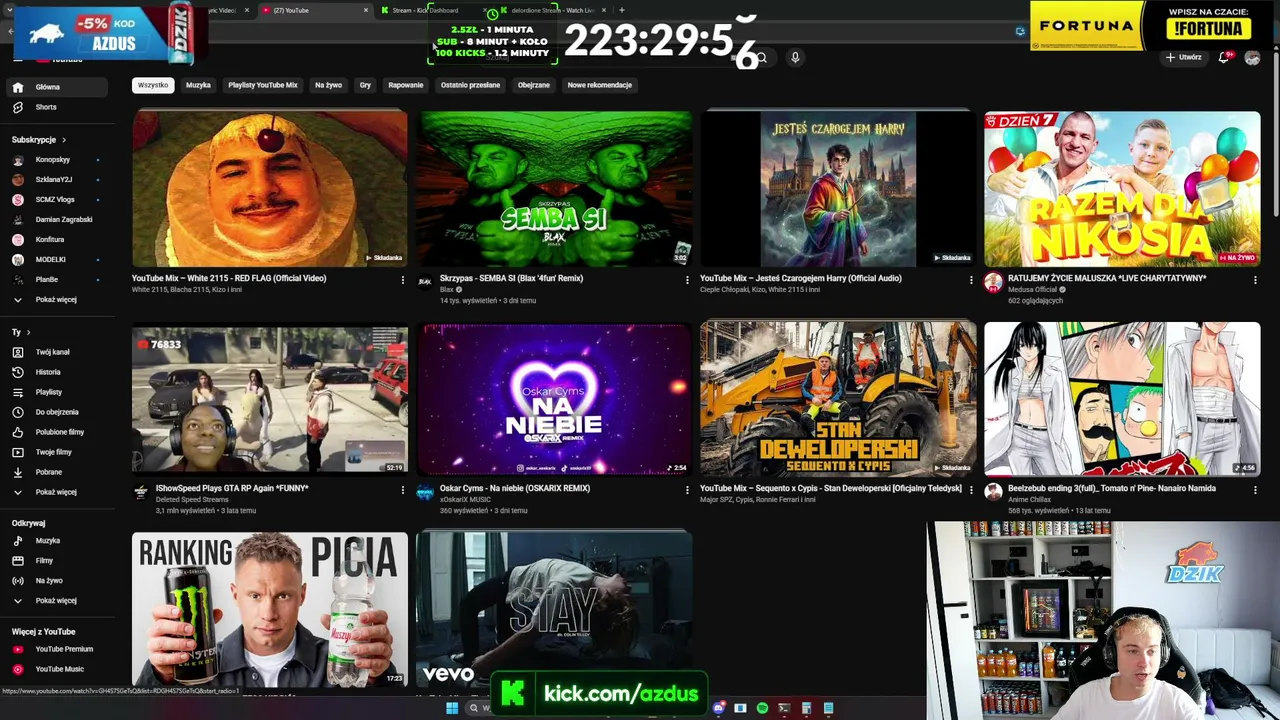
Task: Play the STAN DEWELOPERSKI mix thumbnail
Action: tap(838, 398)
